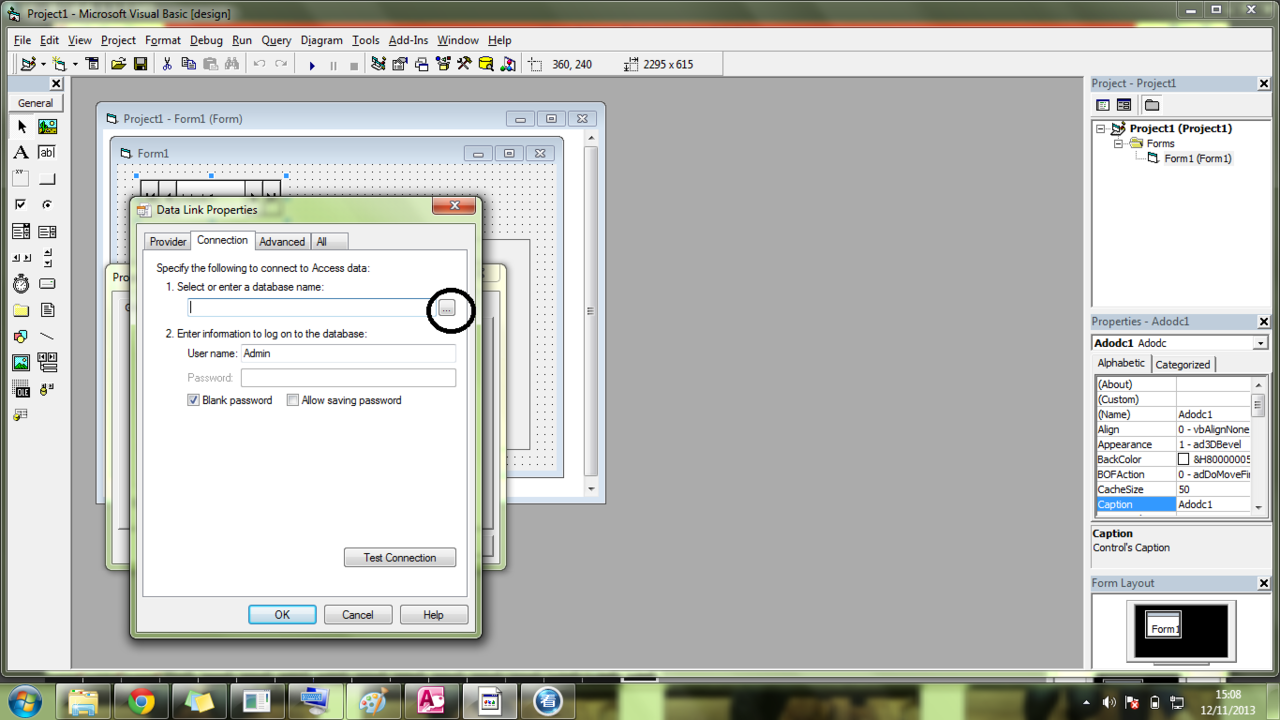Open Visual Component Manager toolbar icon
This screenshot has height=720, width=1280.
(x=508, y=64)
